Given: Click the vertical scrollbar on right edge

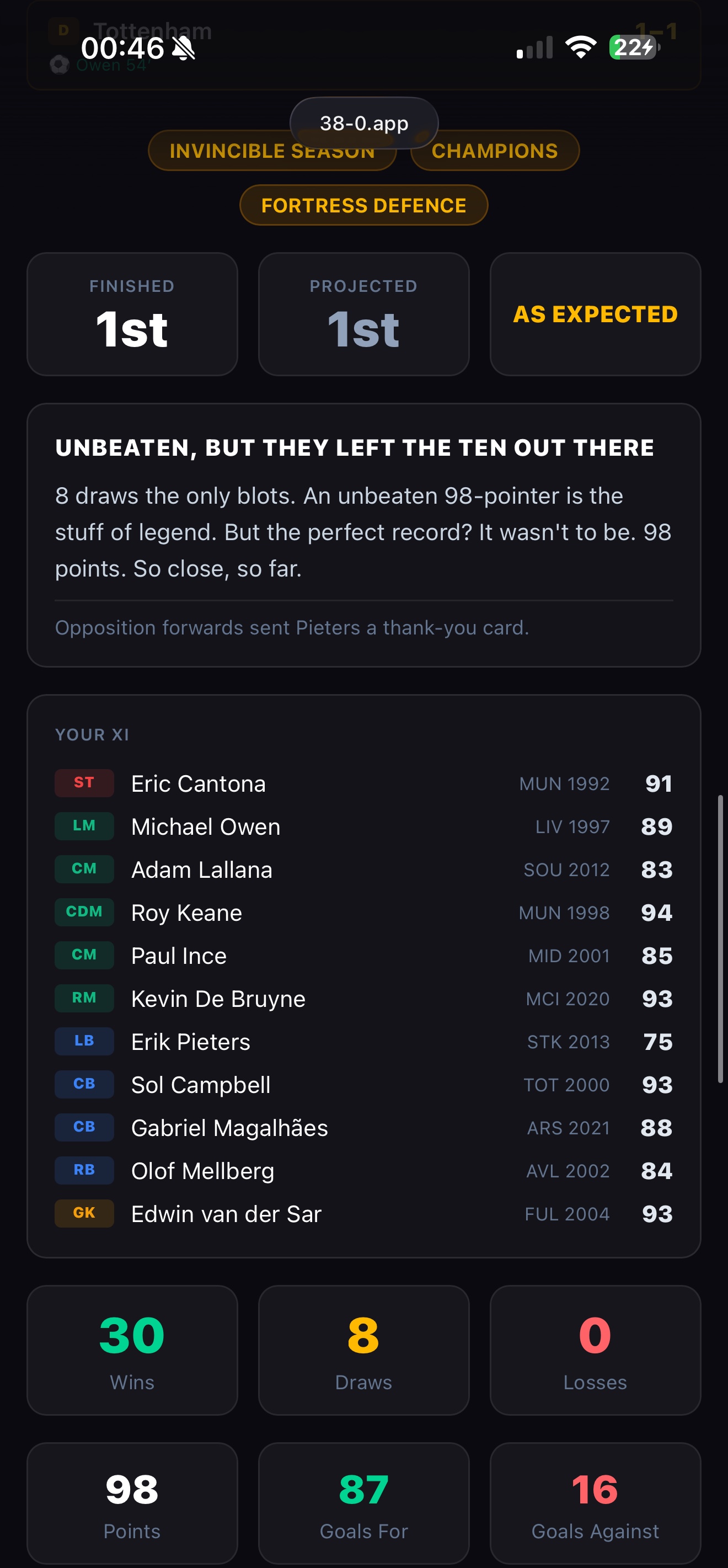Looking at the screenshot, I should pyautogui.click(x=721, y=938).
